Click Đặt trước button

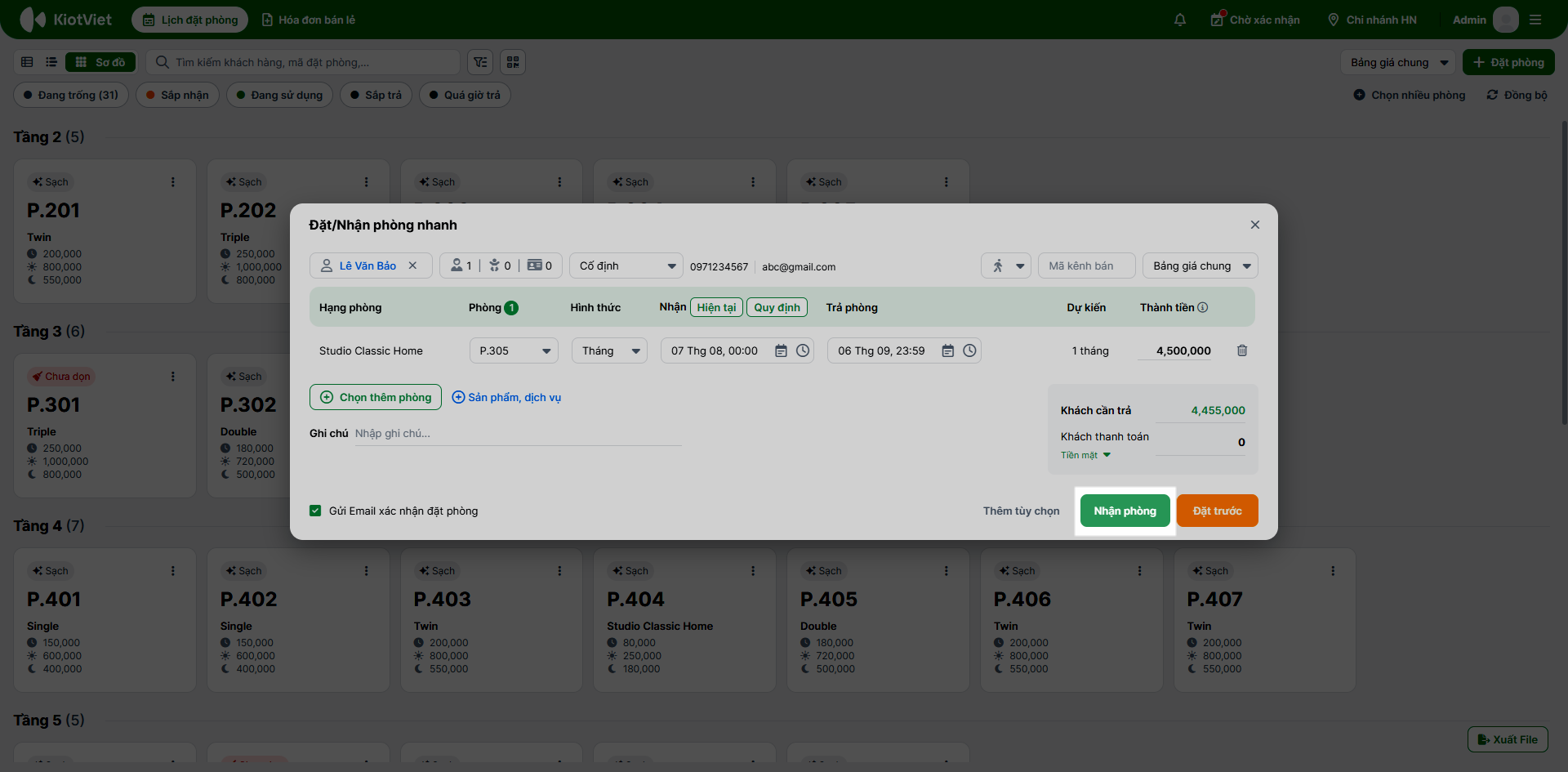[1217, 511]
